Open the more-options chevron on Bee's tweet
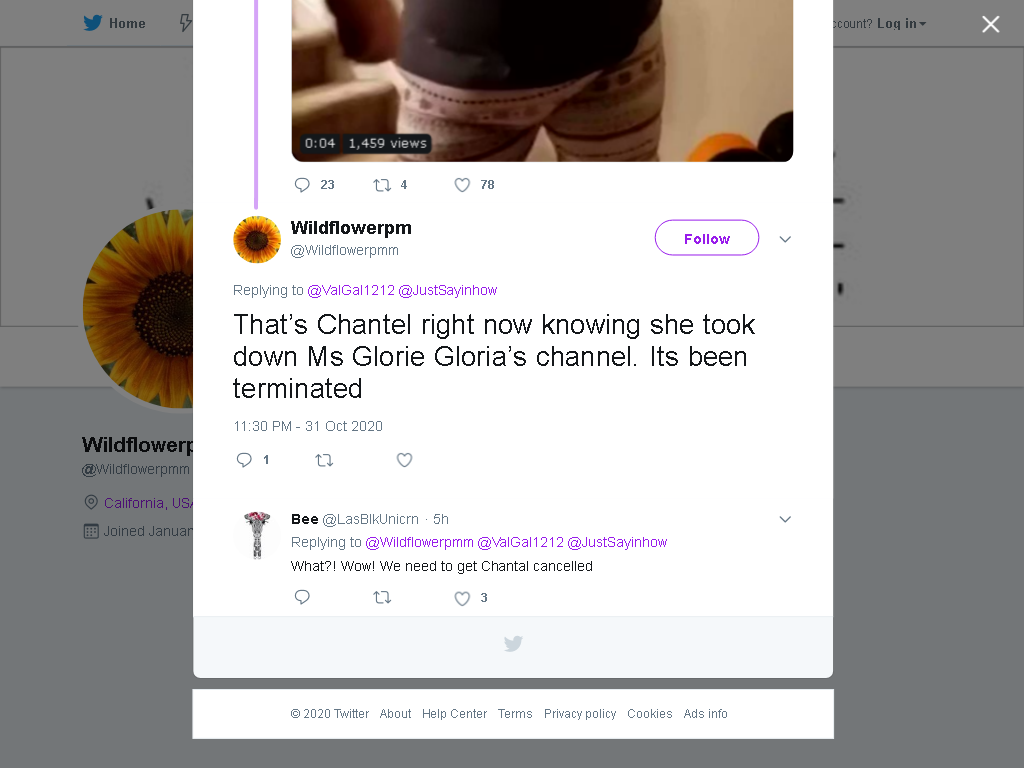This screenshot has width=1024, height=768. [785, 519]
